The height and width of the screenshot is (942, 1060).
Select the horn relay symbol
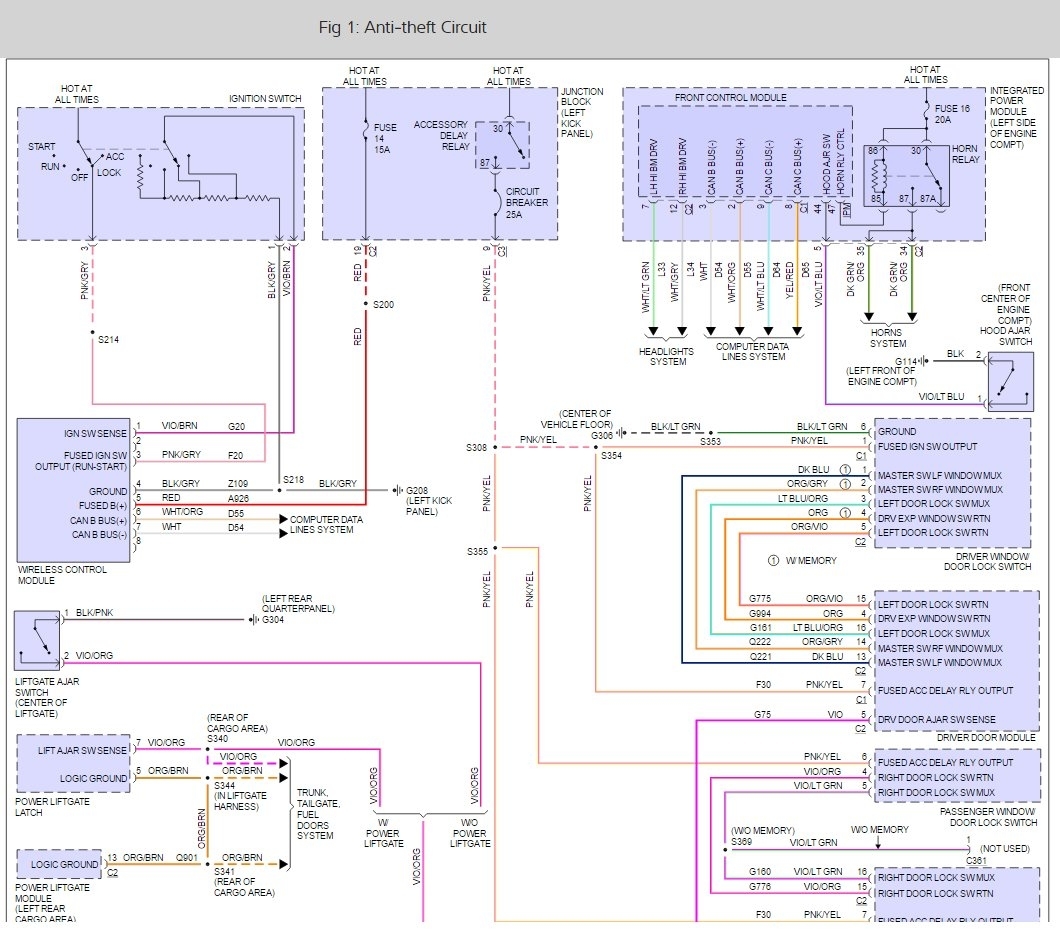[x=906, y=180]
